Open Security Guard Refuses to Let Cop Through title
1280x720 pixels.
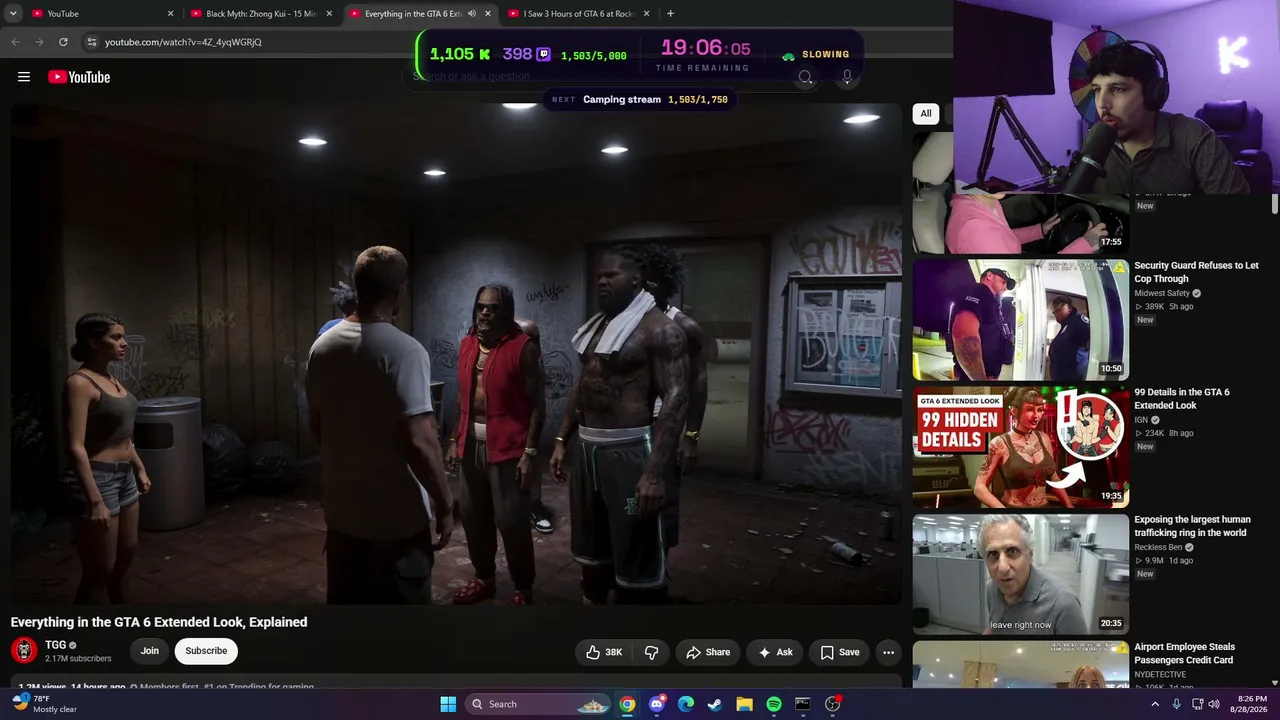pos(1196,272)
